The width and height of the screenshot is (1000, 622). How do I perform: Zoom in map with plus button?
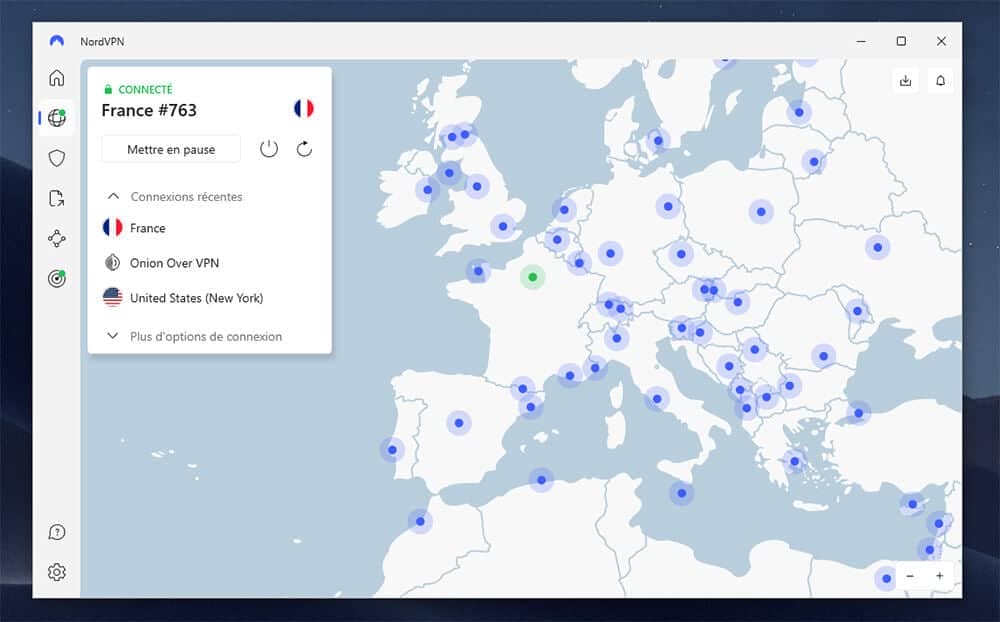939,576
